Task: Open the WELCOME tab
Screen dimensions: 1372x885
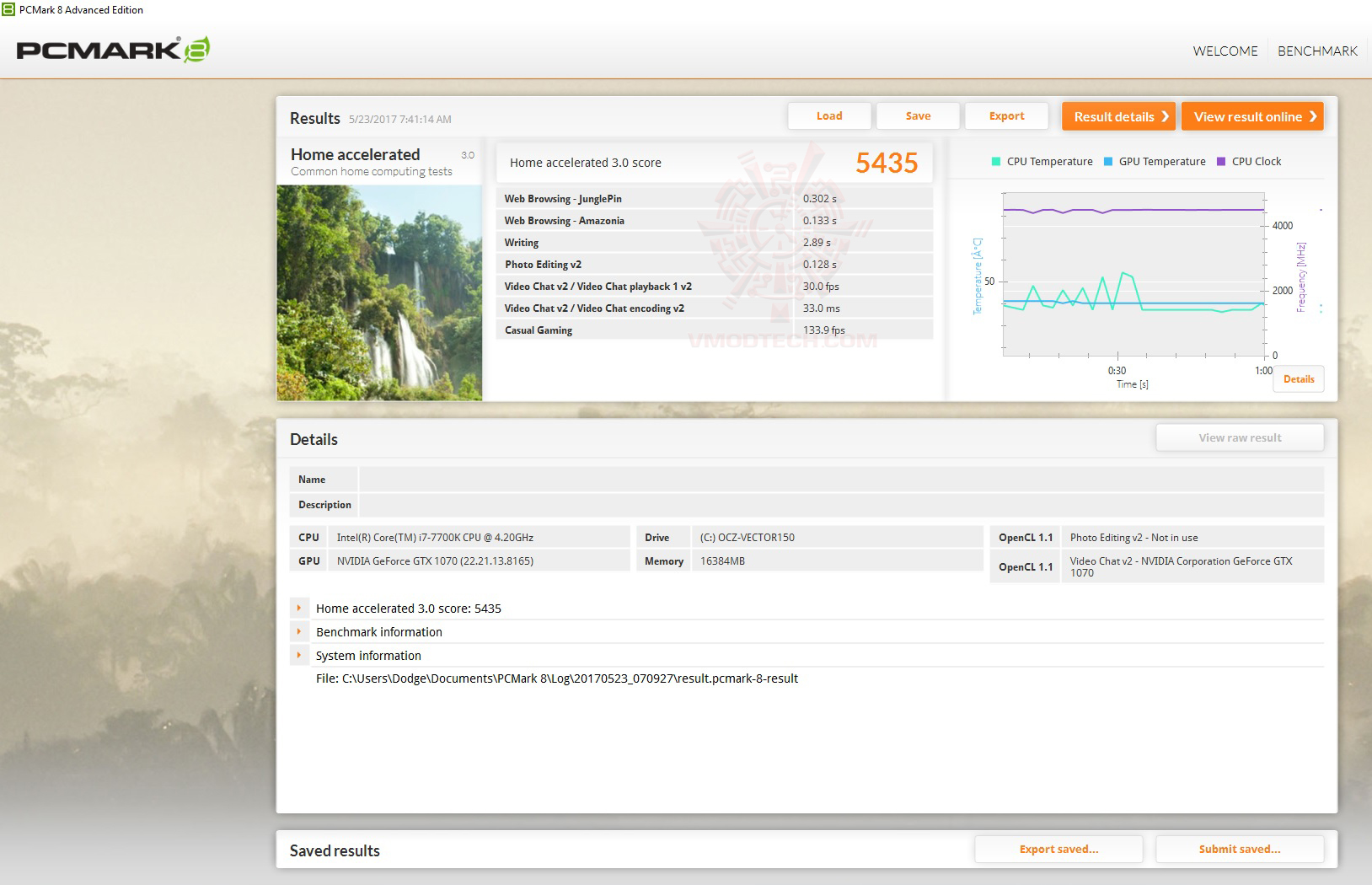Action: pos(1225,51)
